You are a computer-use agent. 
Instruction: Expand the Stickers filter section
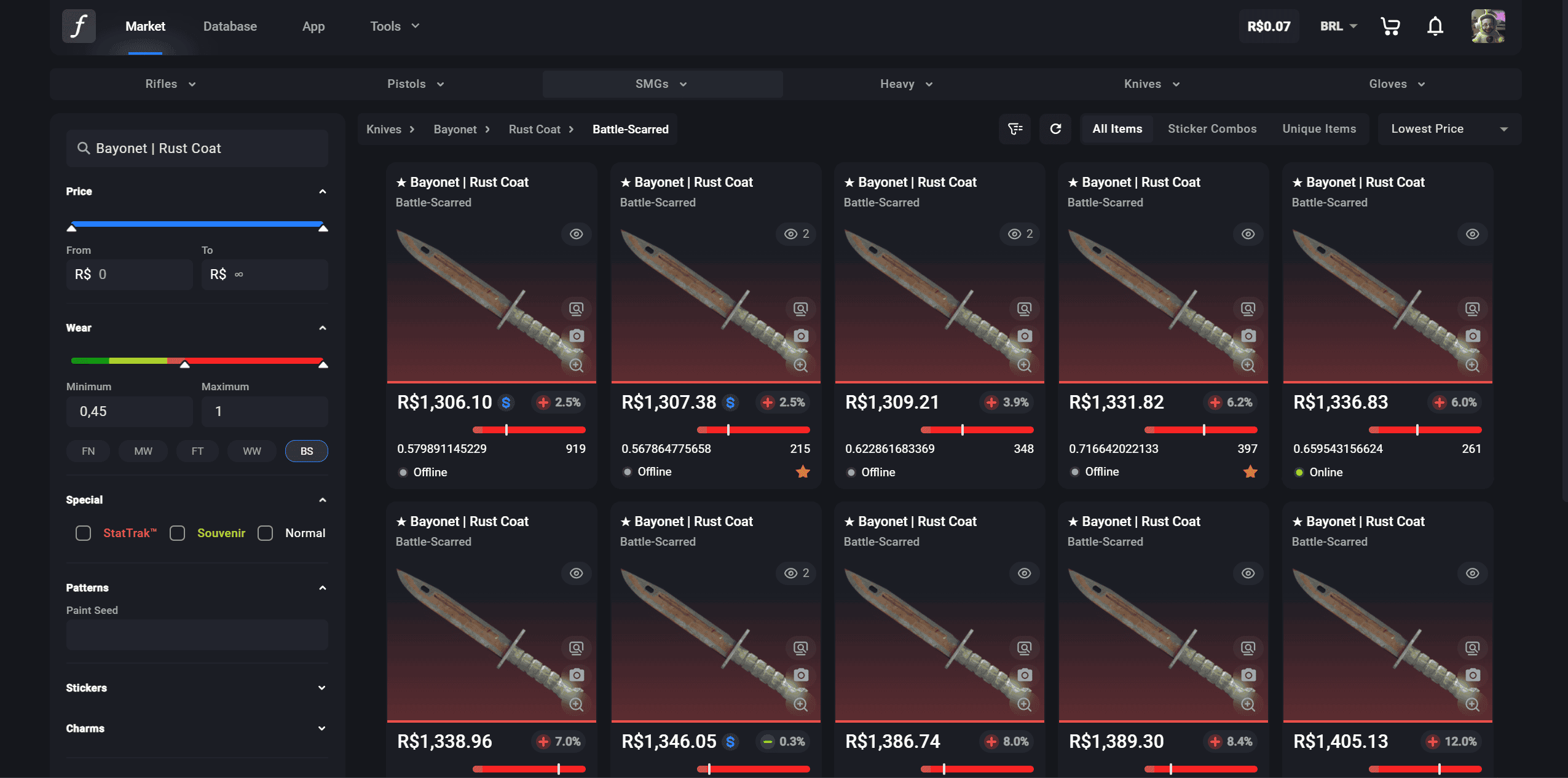(x=197, y=688)
